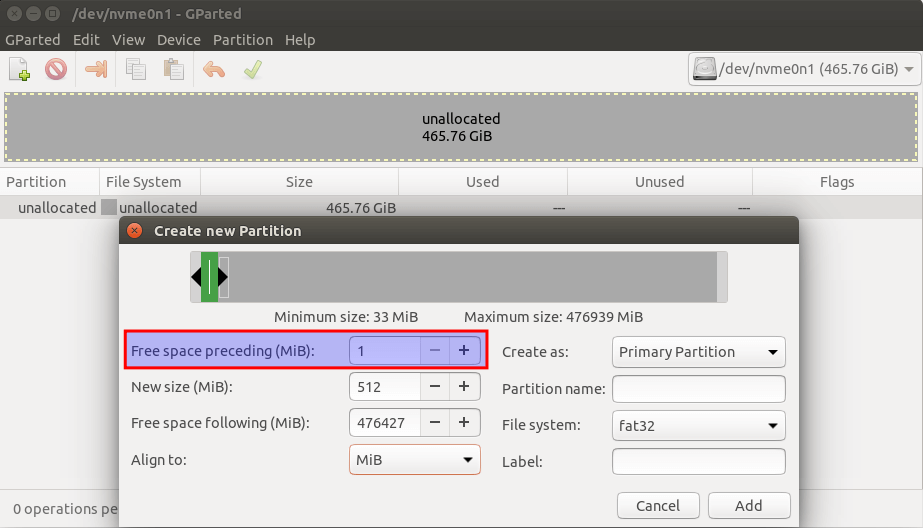This screenshot has height=528, width=923.
Task: Click the Partition name text field
Action: (698, 389)
